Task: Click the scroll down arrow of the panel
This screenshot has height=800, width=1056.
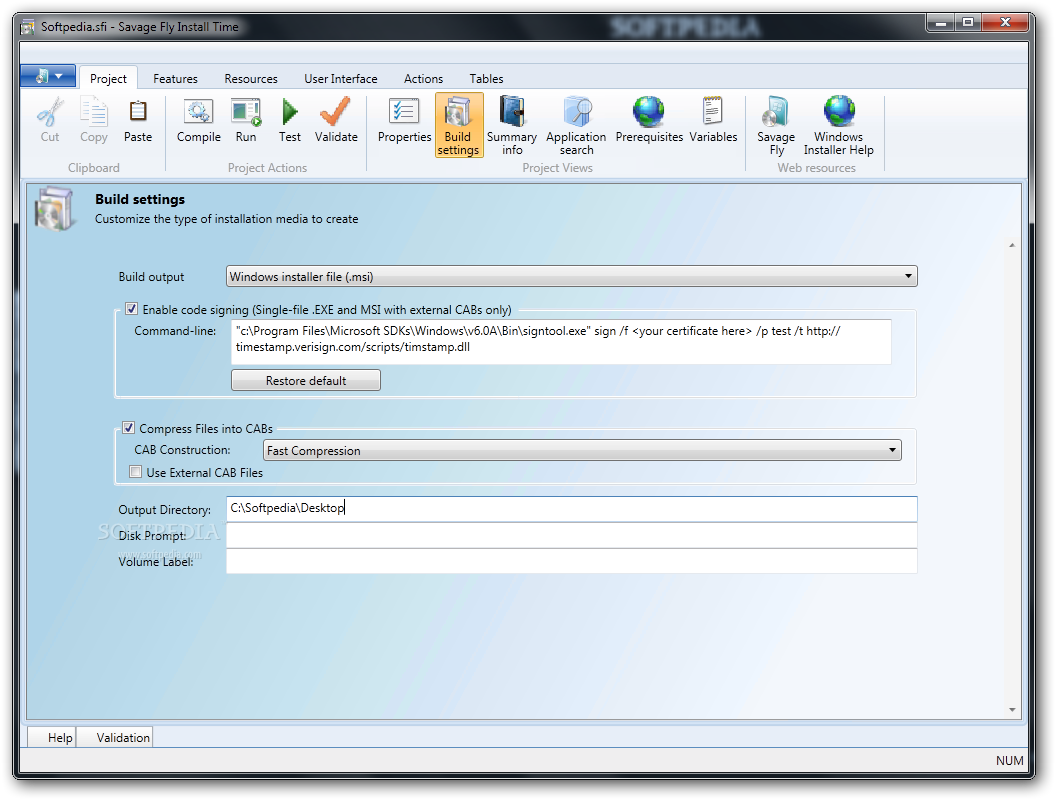Action: pos(1012,710)
